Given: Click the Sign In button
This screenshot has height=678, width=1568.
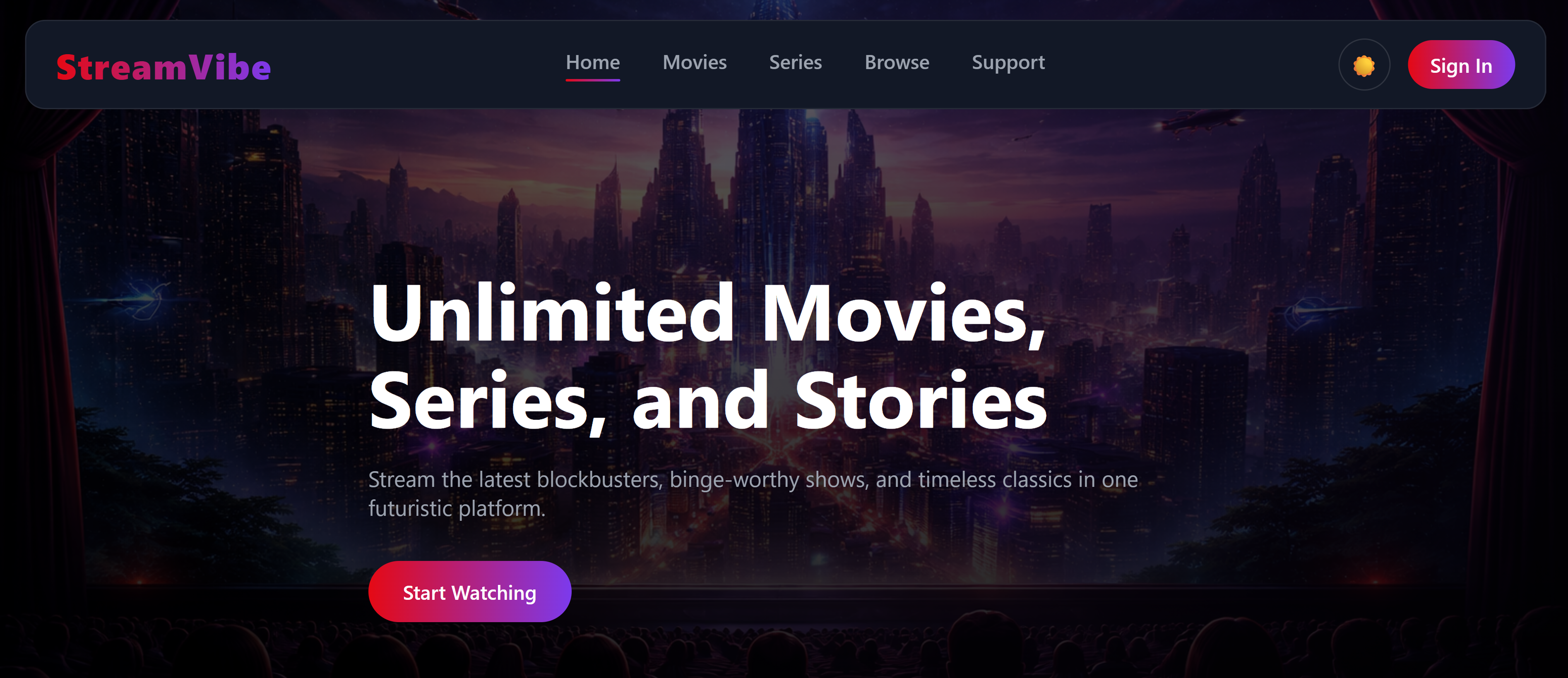Looking at the screenshot, I should pos(1461,65).
